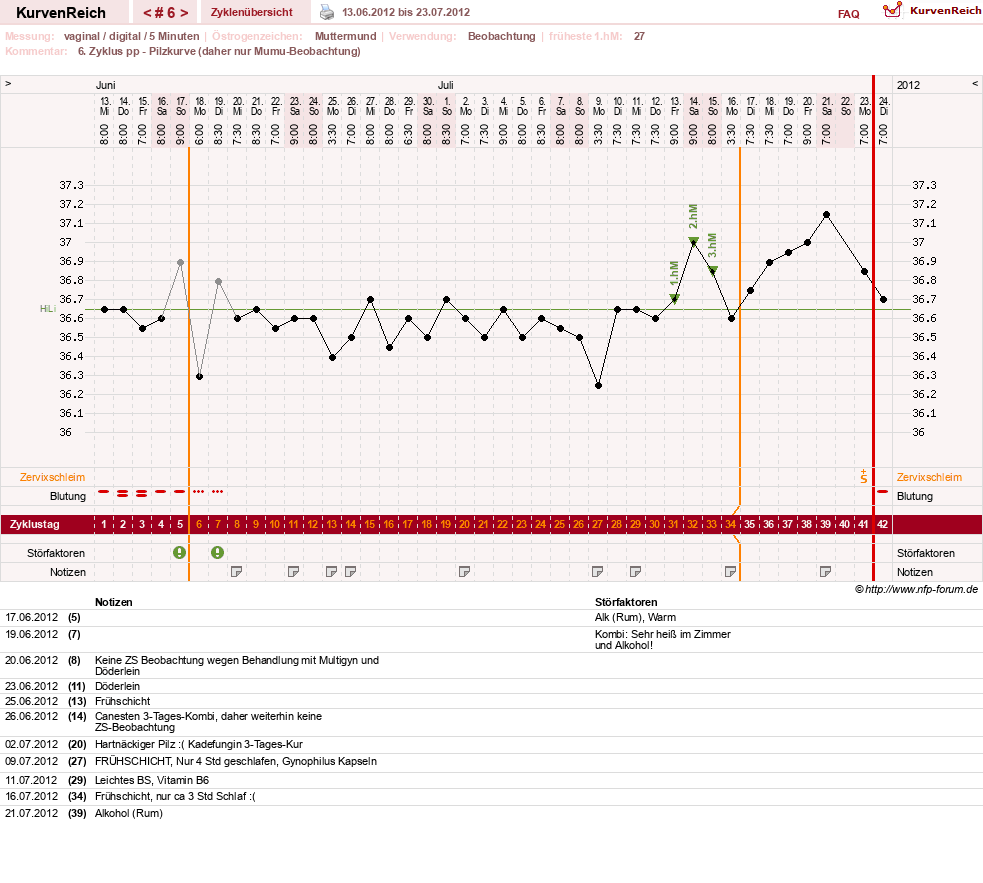Open the note icon on cycle day 20

(x=465, y=572)
